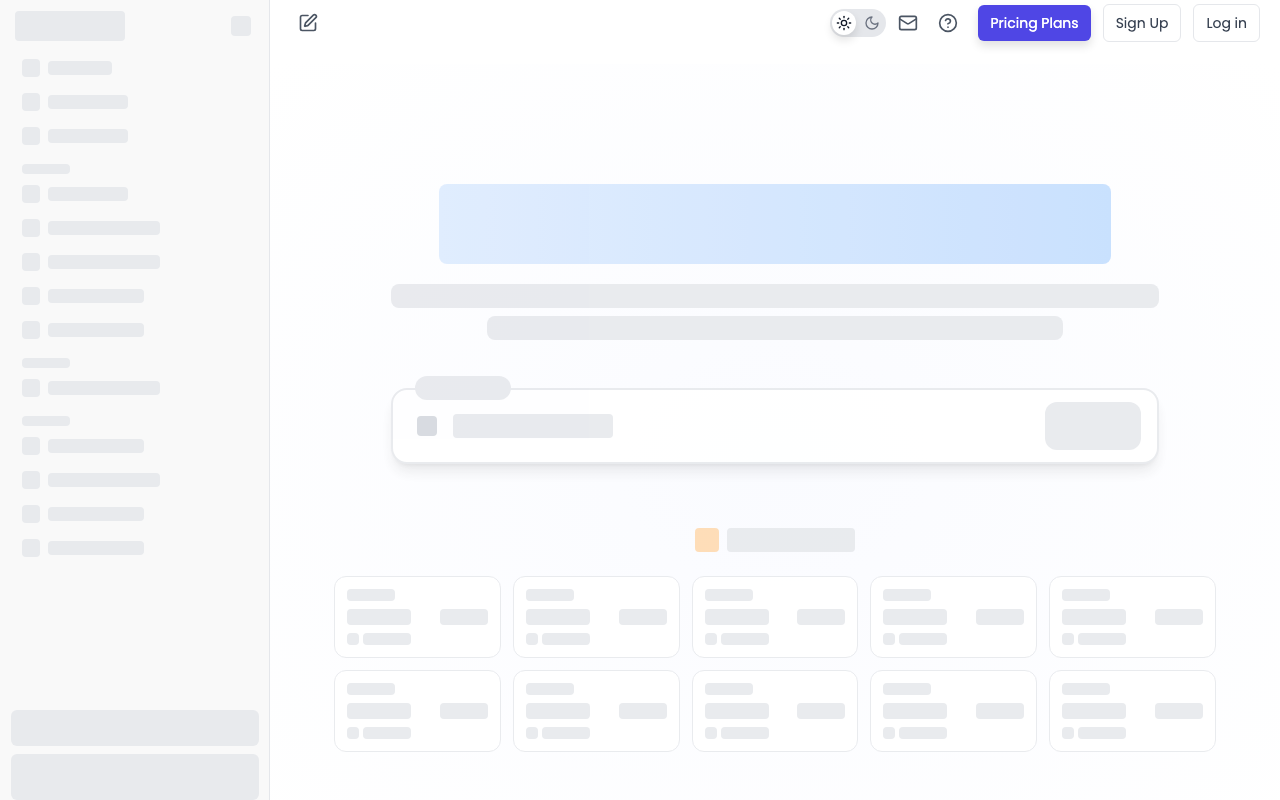Switch to dark mode moon icon
This screenshot has height=800, width=1280.
(872, 23)
